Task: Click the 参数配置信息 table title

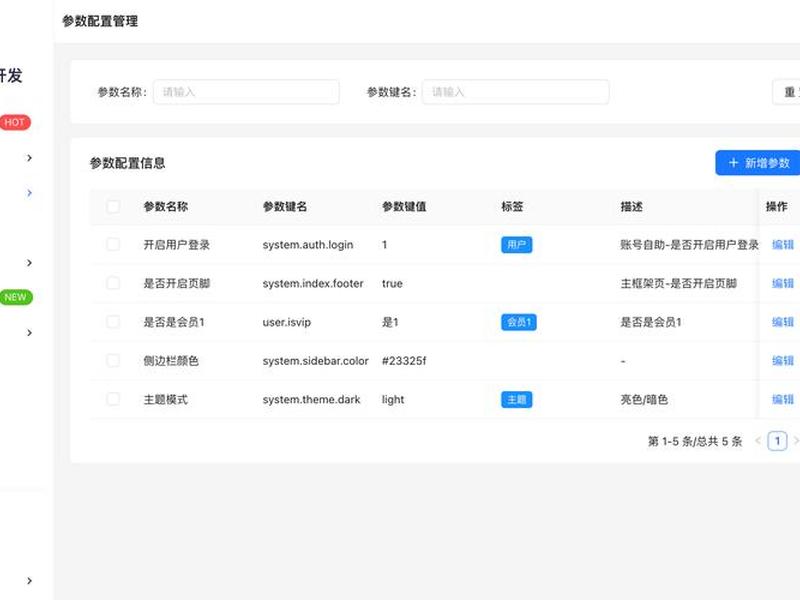Action: pyautogui.click(x=128, y=163)
